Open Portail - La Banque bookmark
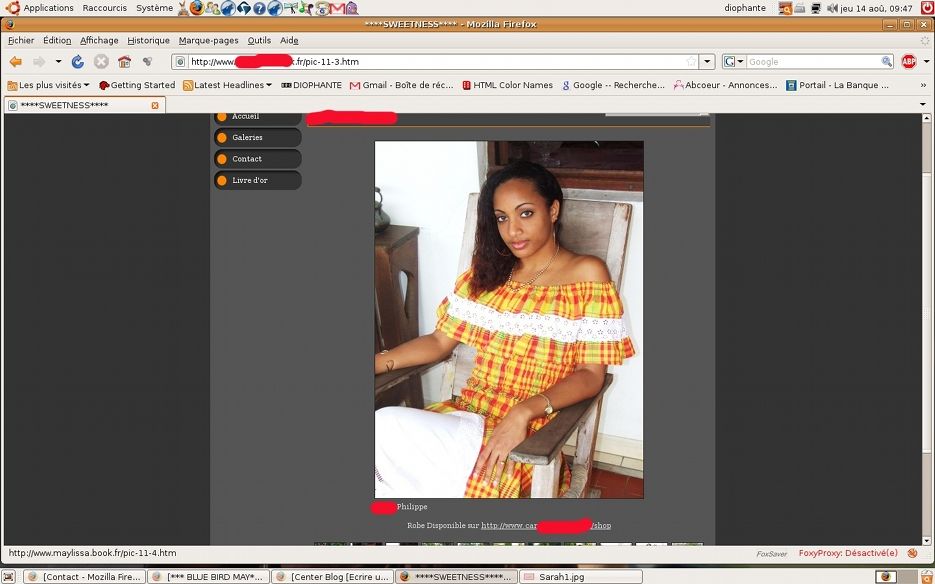 click(837, 85)
